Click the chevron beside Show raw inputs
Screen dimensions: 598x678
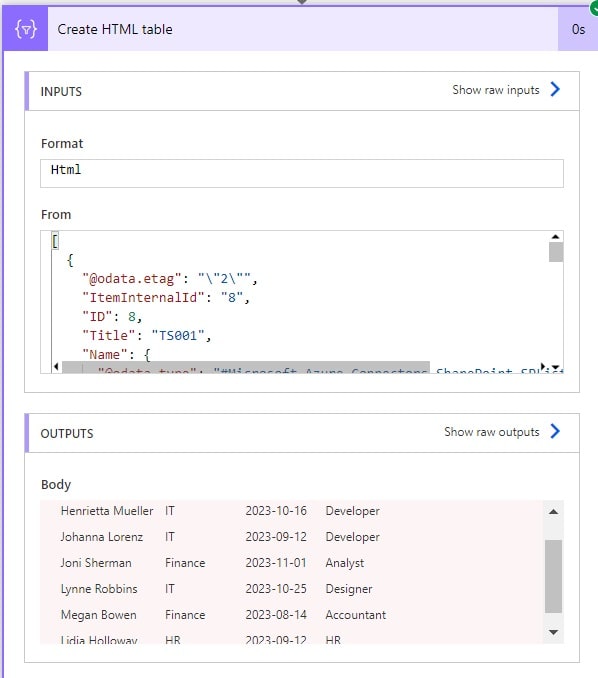(555, 90)
